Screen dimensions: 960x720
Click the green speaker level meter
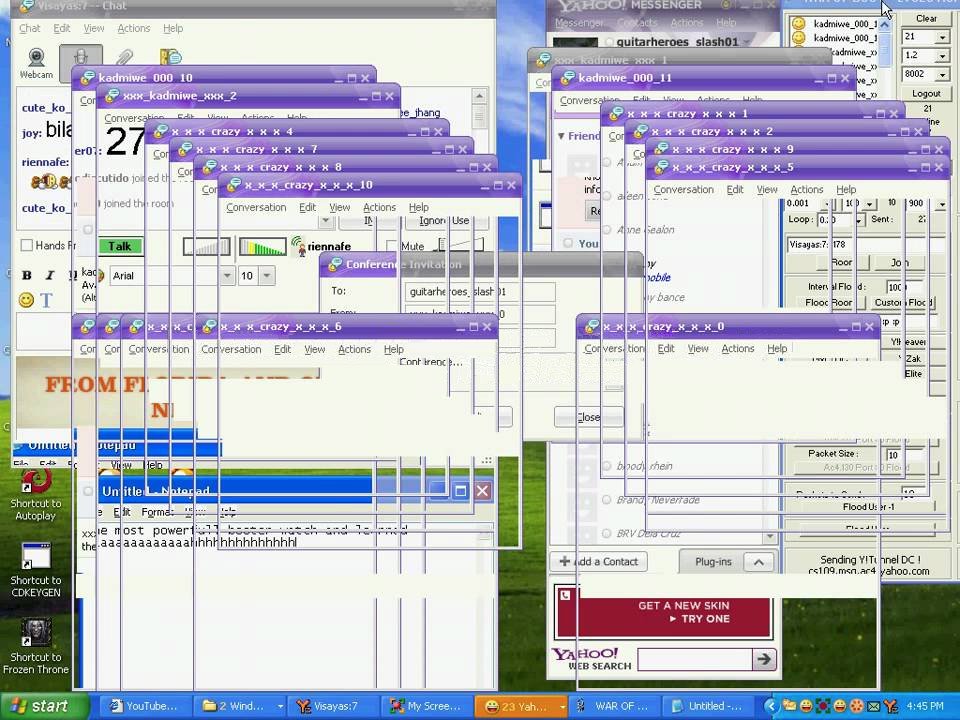(263, 246)
